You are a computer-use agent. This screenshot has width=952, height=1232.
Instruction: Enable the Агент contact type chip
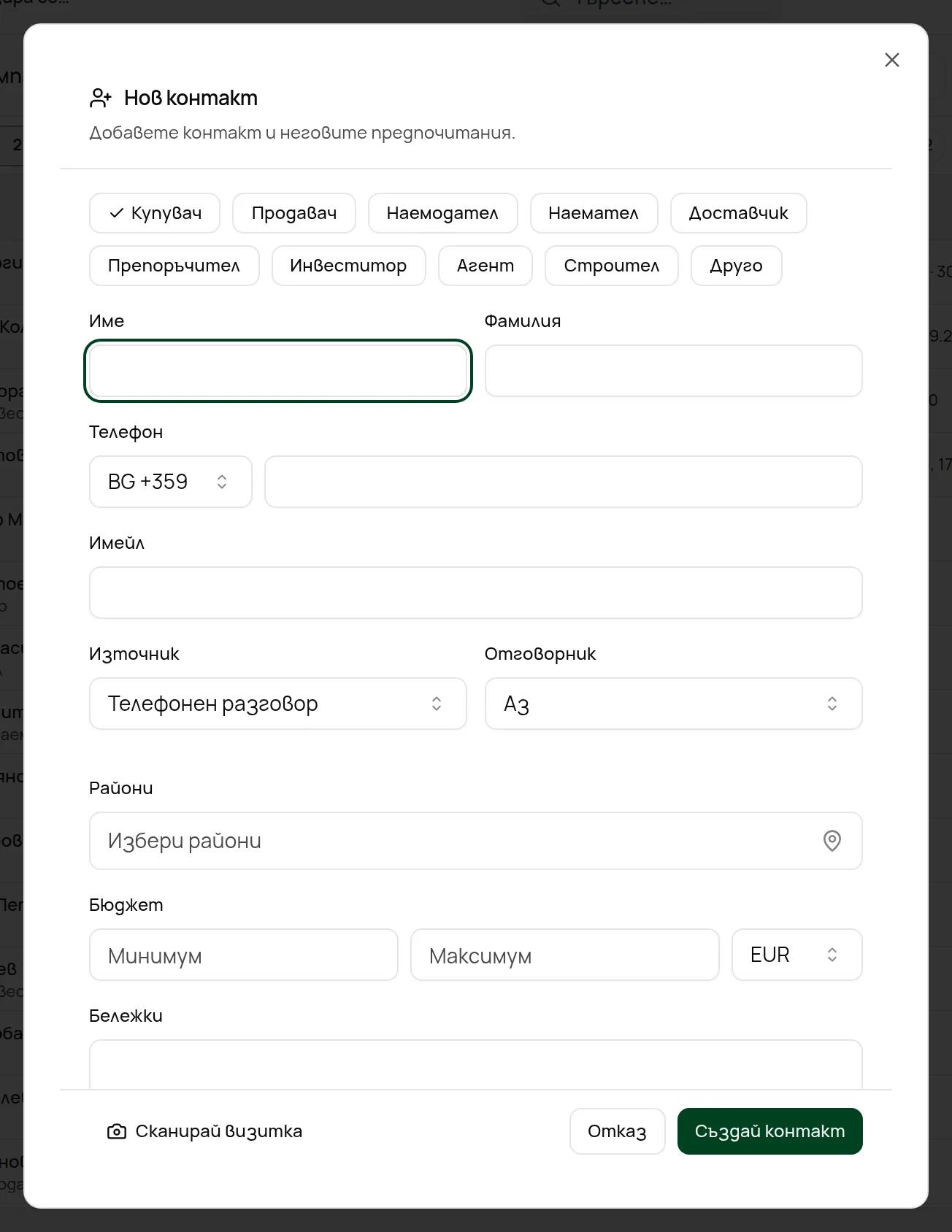[485, 266]
